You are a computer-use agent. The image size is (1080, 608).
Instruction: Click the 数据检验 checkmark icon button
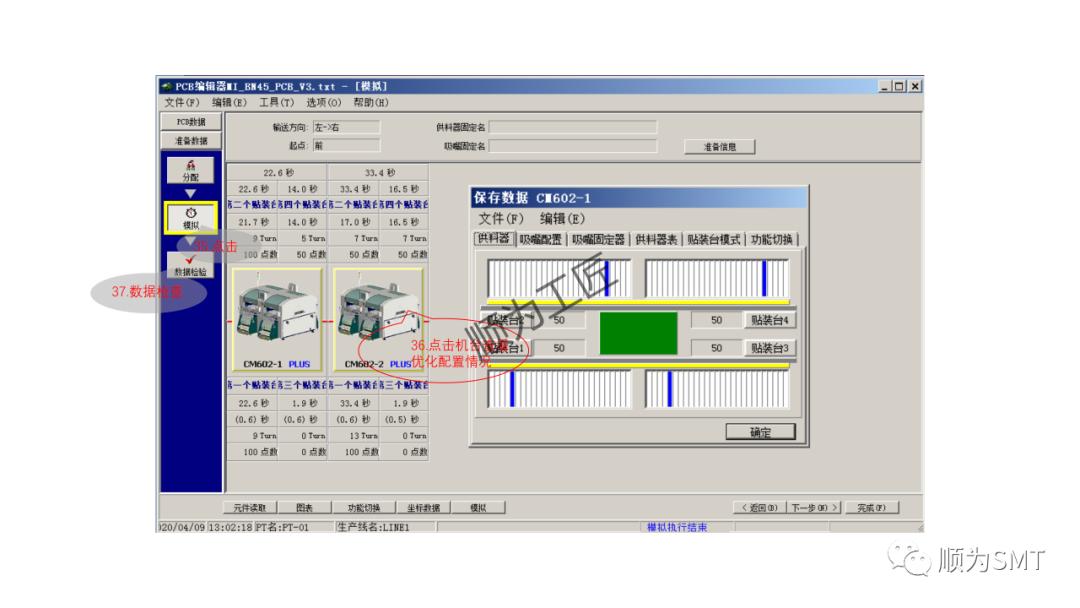point(190,265)
